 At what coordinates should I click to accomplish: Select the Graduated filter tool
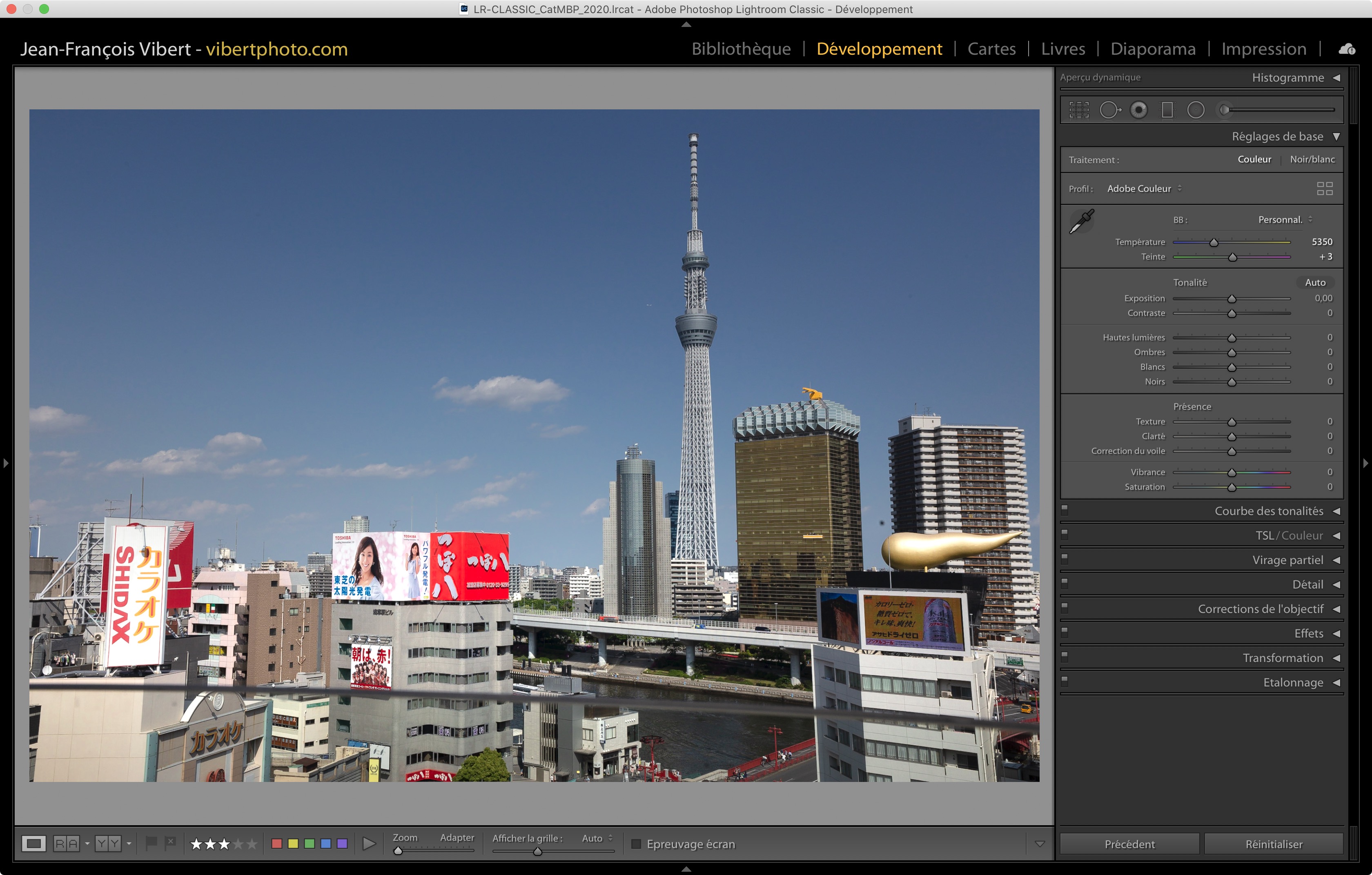click(x=1167, y=110)
